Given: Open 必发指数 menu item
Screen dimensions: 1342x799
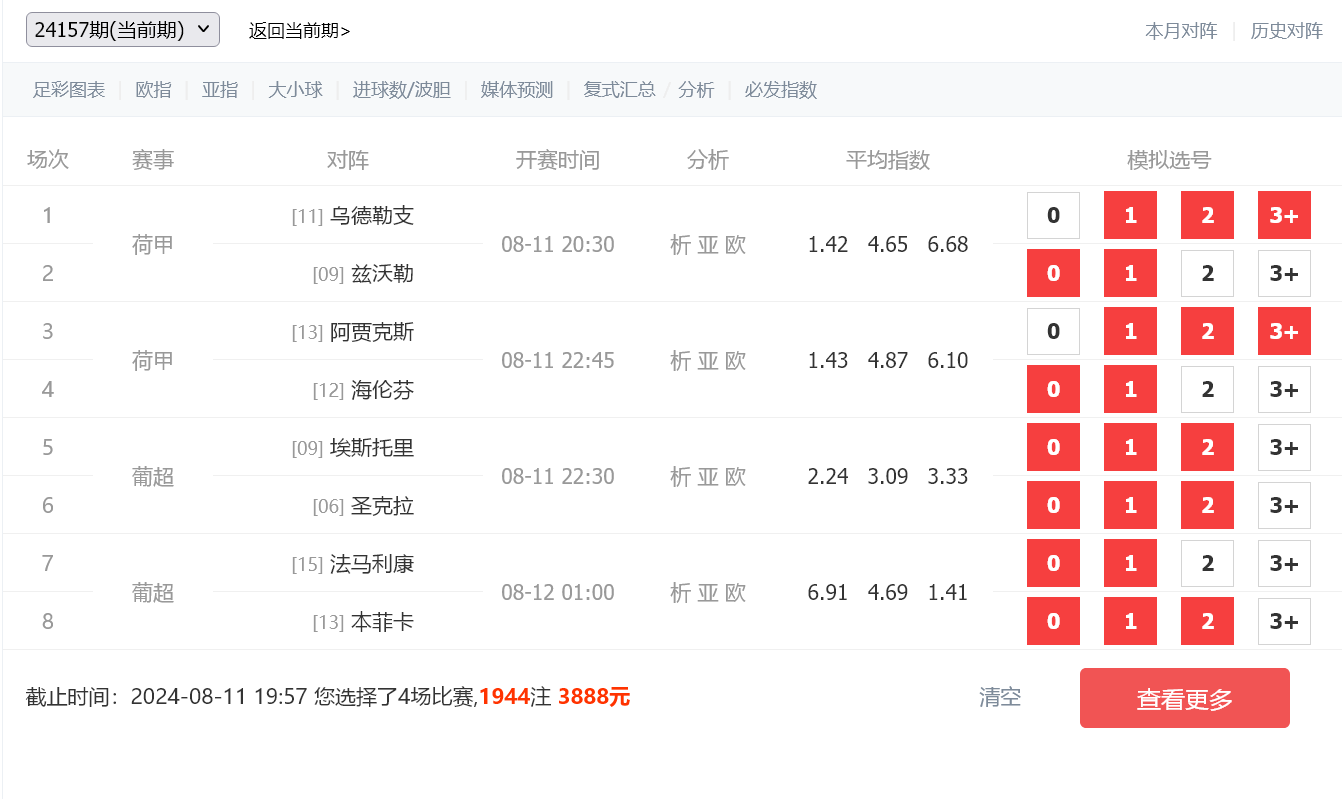Looking at the screenshot, I should point(781,90).
